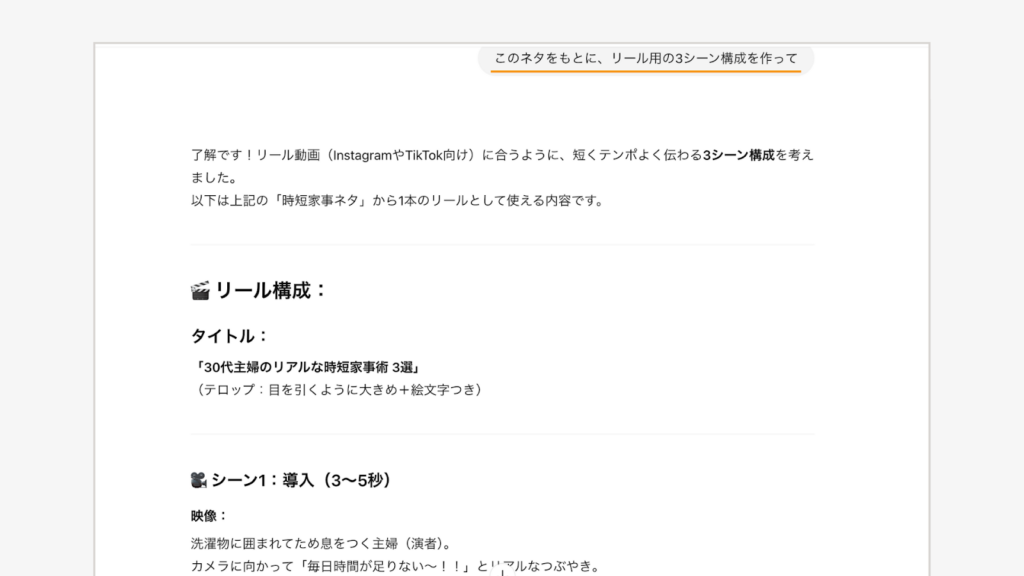The height and width of the screenshot is (576, 1024).
Task: Click the divider line above リール構成
Action: [x=502, y=243]
